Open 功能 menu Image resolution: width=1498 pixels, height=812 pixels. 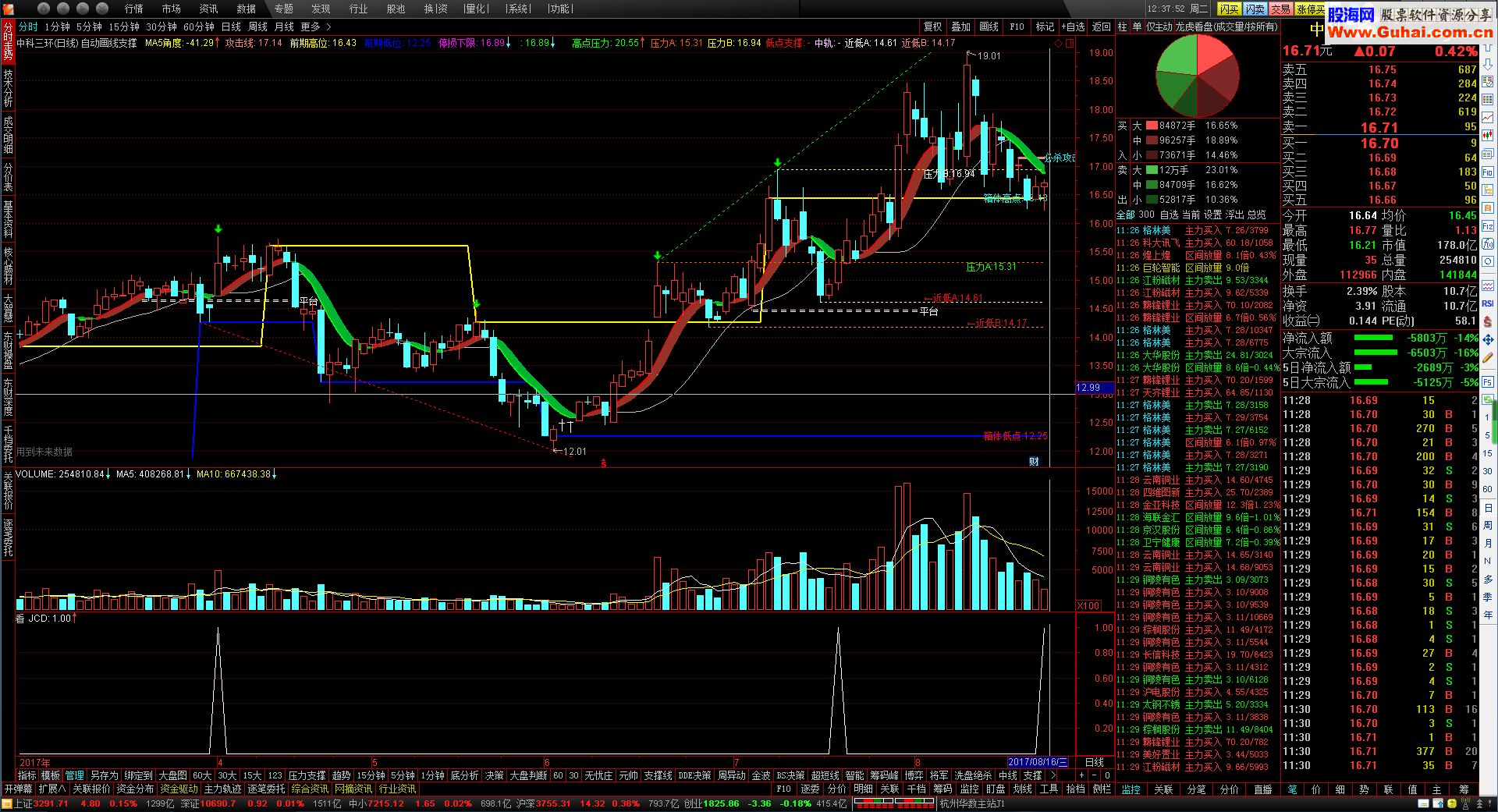point(559,9)
